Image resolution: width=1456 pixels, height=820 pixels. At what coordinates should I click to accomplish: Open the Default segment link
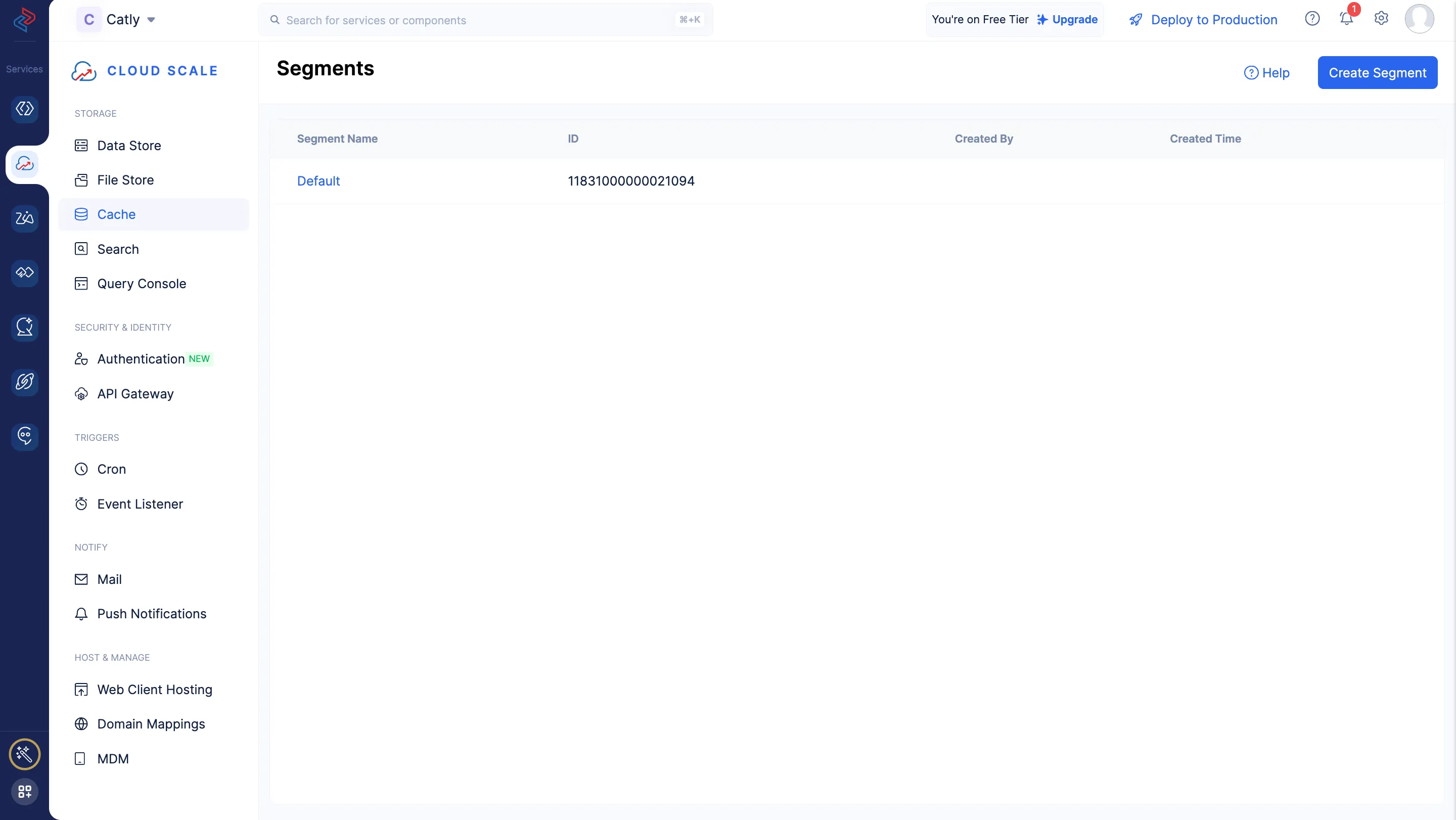(318, 181)
